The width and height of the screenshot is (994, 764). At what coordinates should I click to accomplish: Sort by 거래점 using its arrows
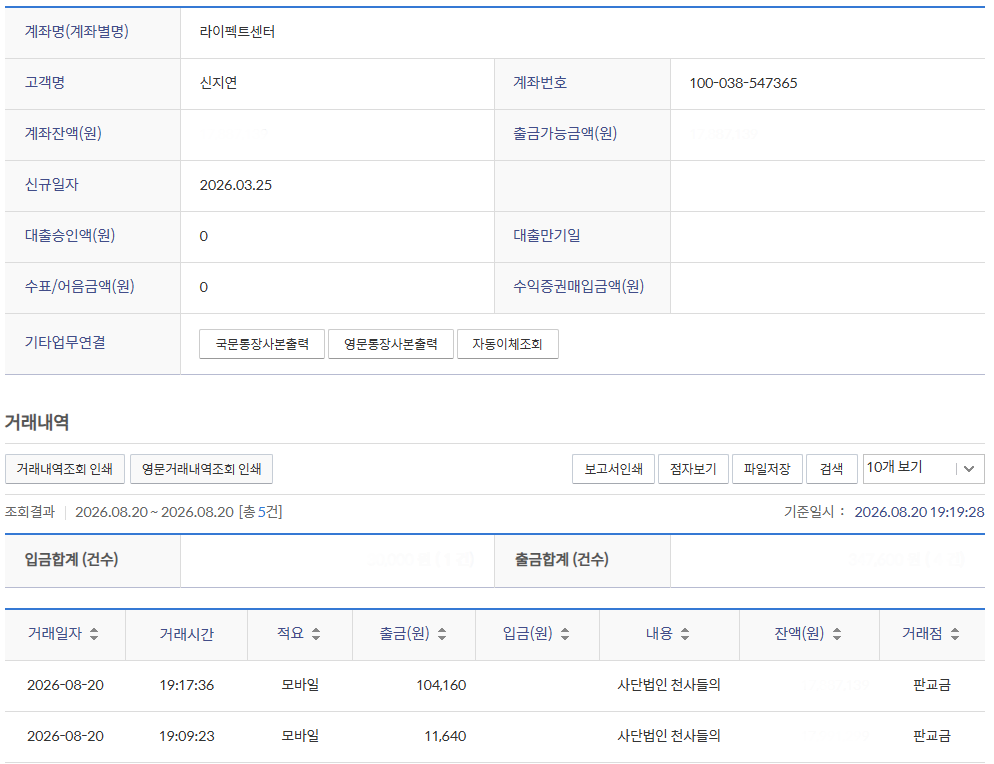tap(955, 633)
